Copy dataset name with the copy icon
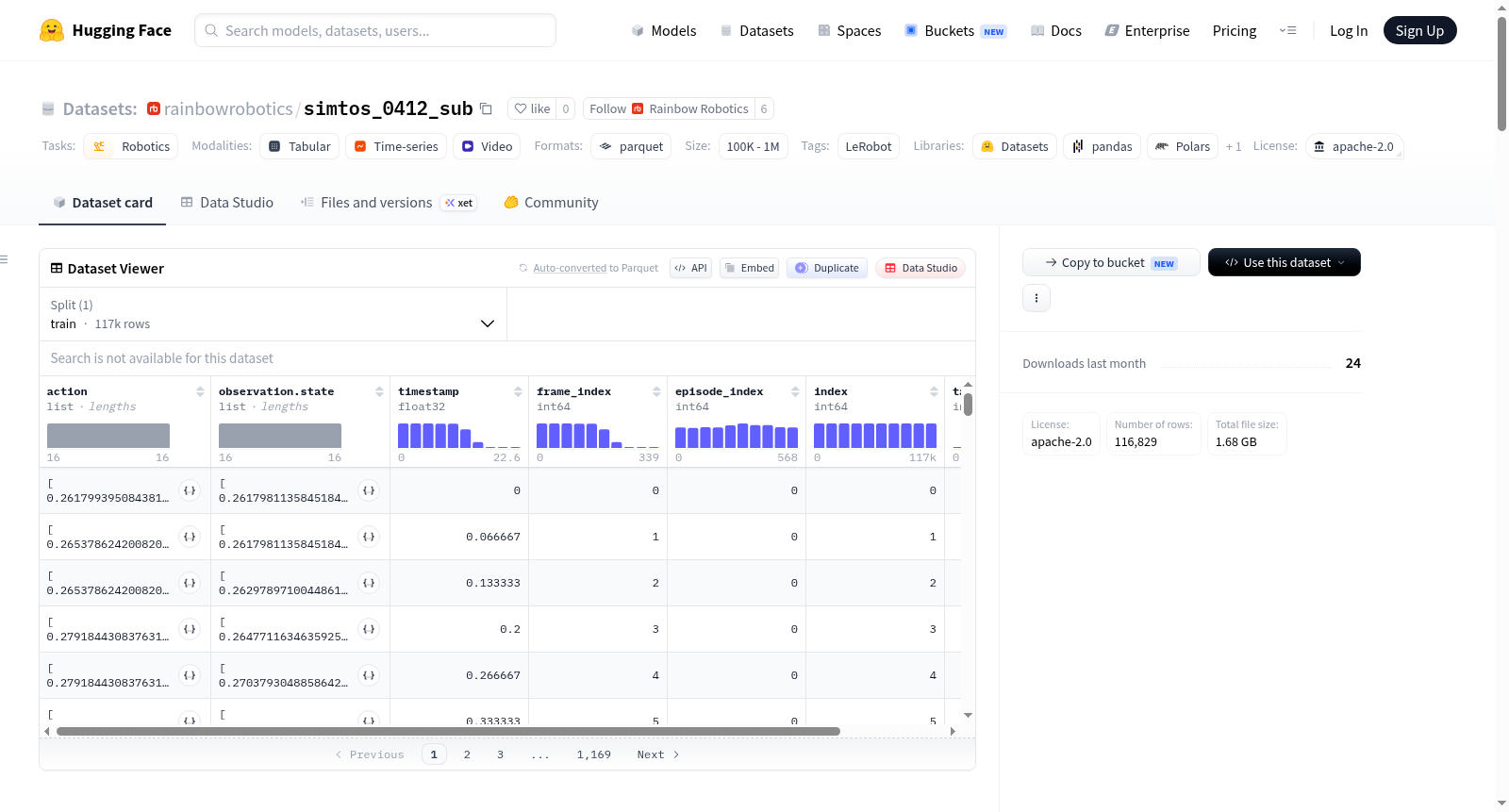This screenshot has height=812, width=1509. (x=486, y=108)
